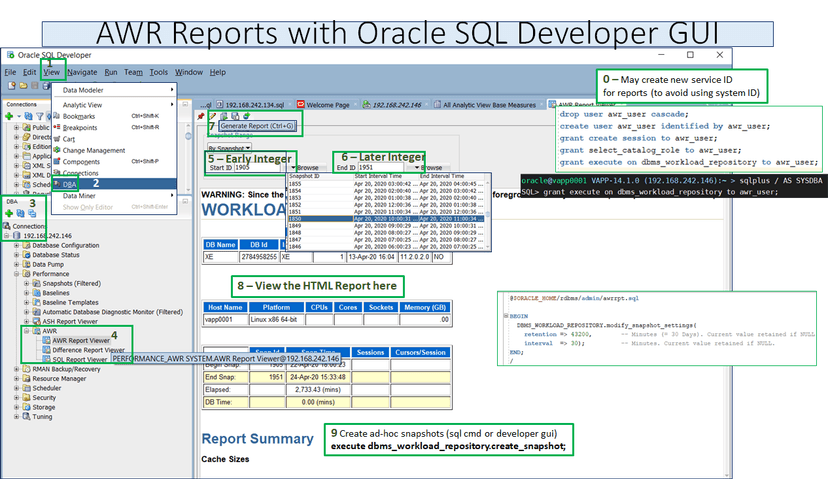
Task: Expand the Database Configuration node
Action: 17,245
